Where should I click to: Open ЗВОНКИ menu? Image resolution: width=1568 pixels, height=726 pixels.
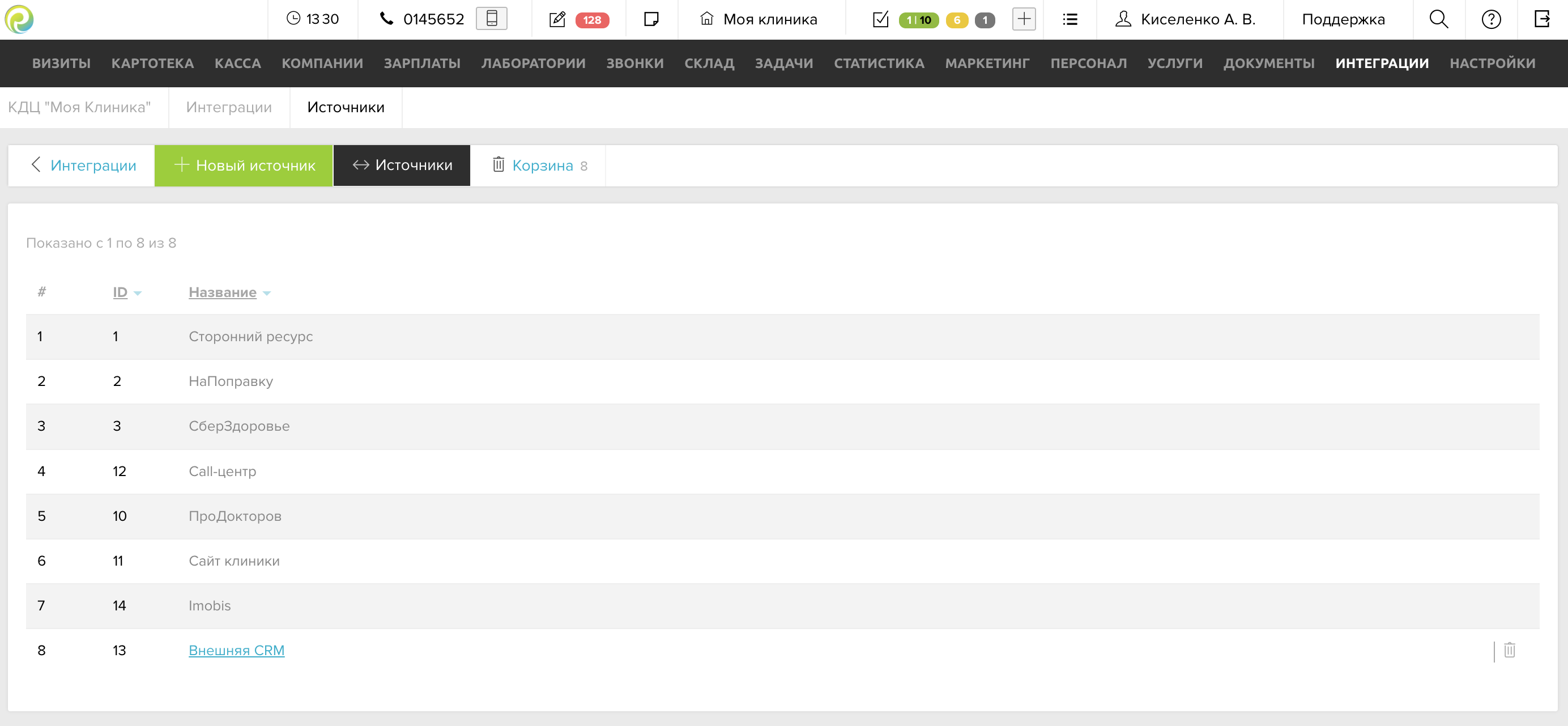click(635, 63)
